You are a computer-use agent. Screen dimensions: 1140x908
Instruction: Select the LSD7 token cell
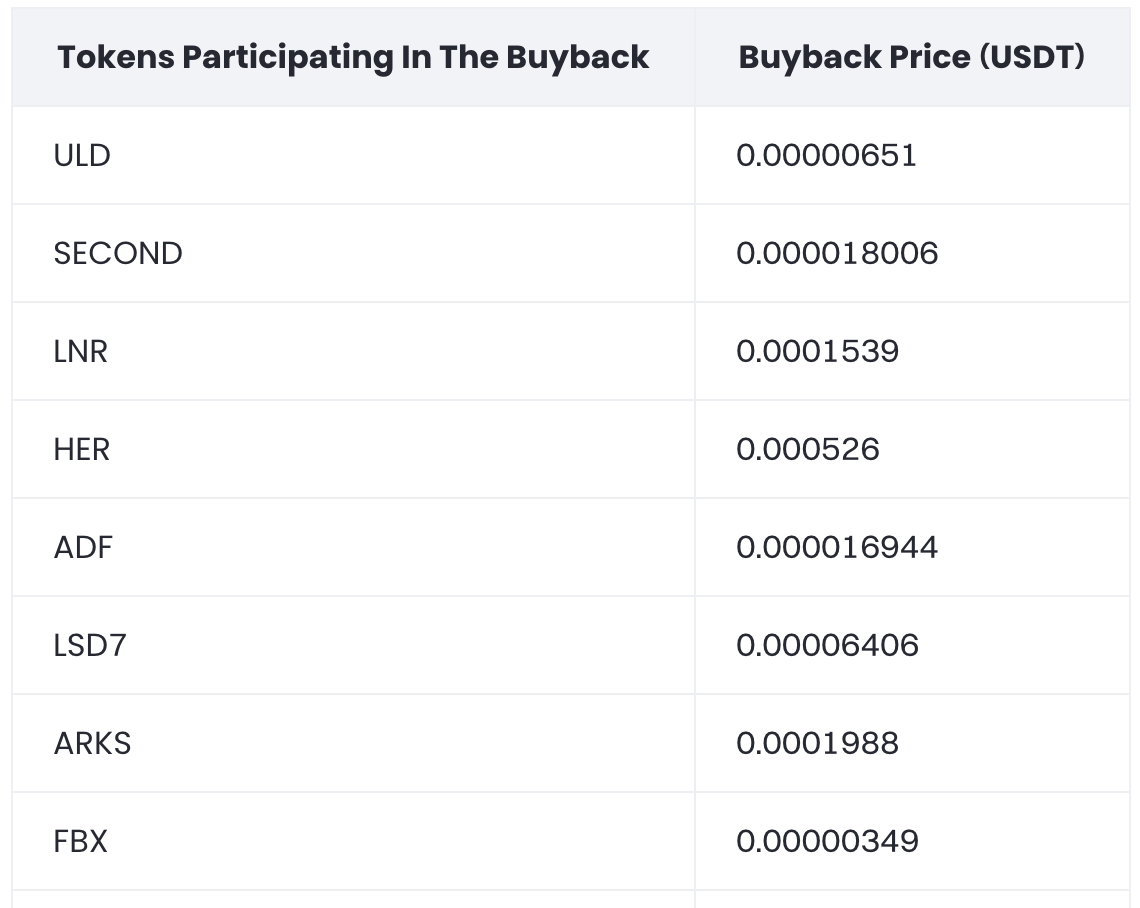coord(90,646)
